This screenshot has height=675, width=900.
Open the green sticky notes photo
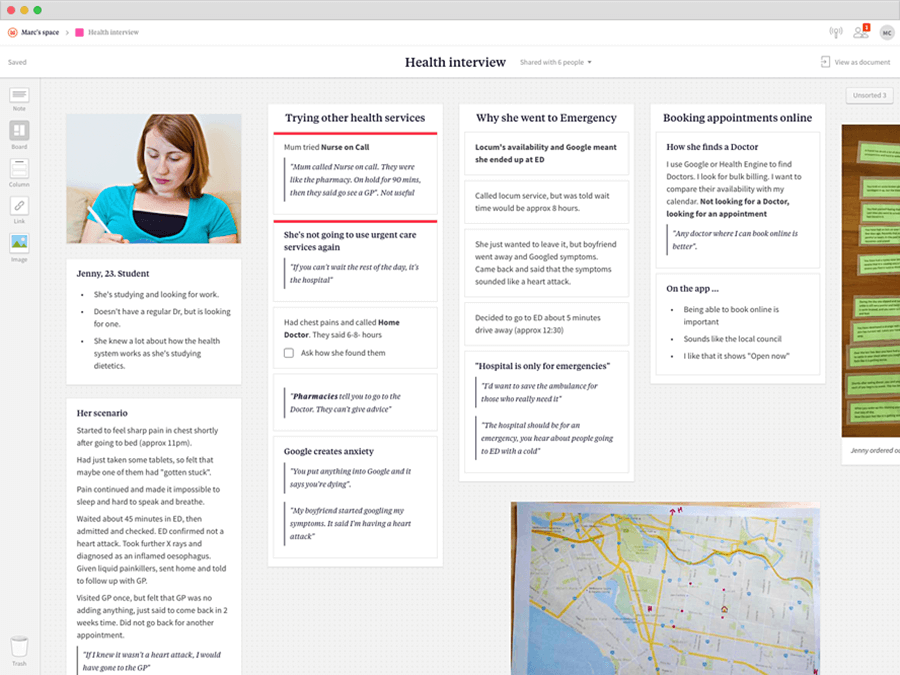871,281
